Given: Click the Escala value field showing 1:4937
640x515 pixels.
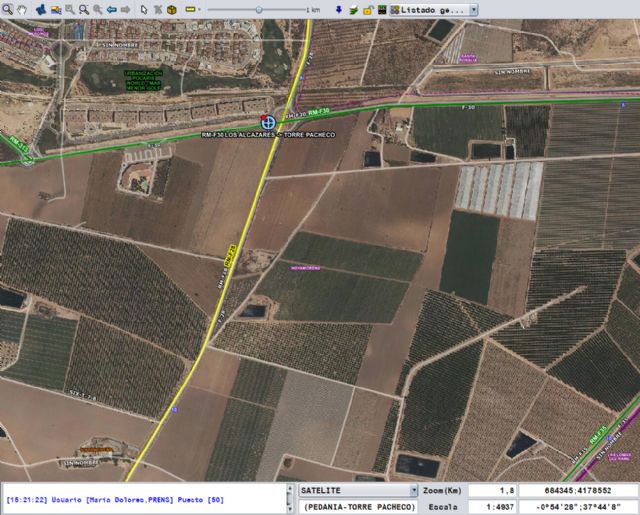Looking at the screenshot, I should tap(492, 507).
